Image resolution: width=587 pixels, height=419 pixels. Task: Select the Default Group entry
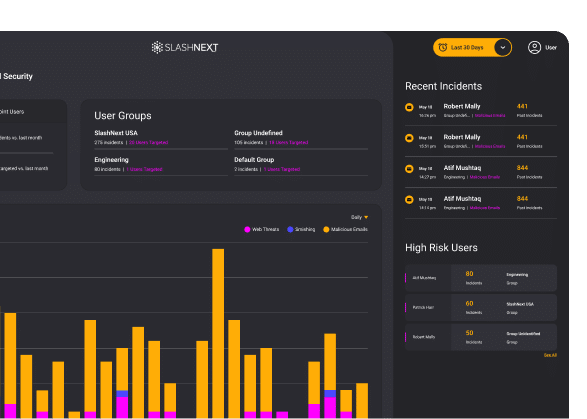(254, 160)
